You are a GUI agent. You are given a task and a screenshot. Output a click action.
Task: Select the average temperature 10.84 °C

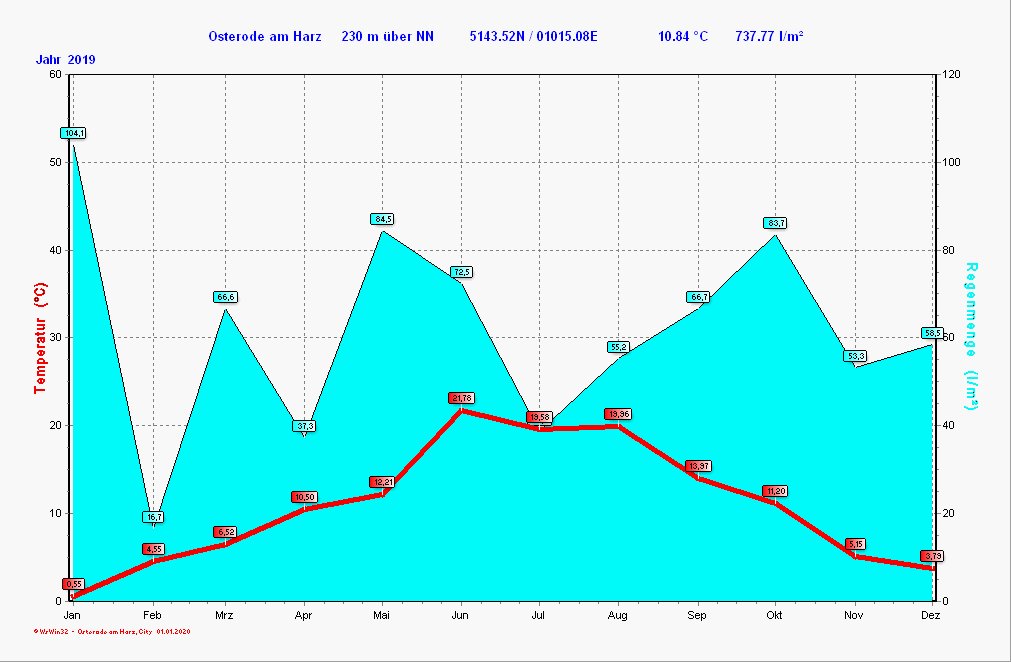click(682, 37)
